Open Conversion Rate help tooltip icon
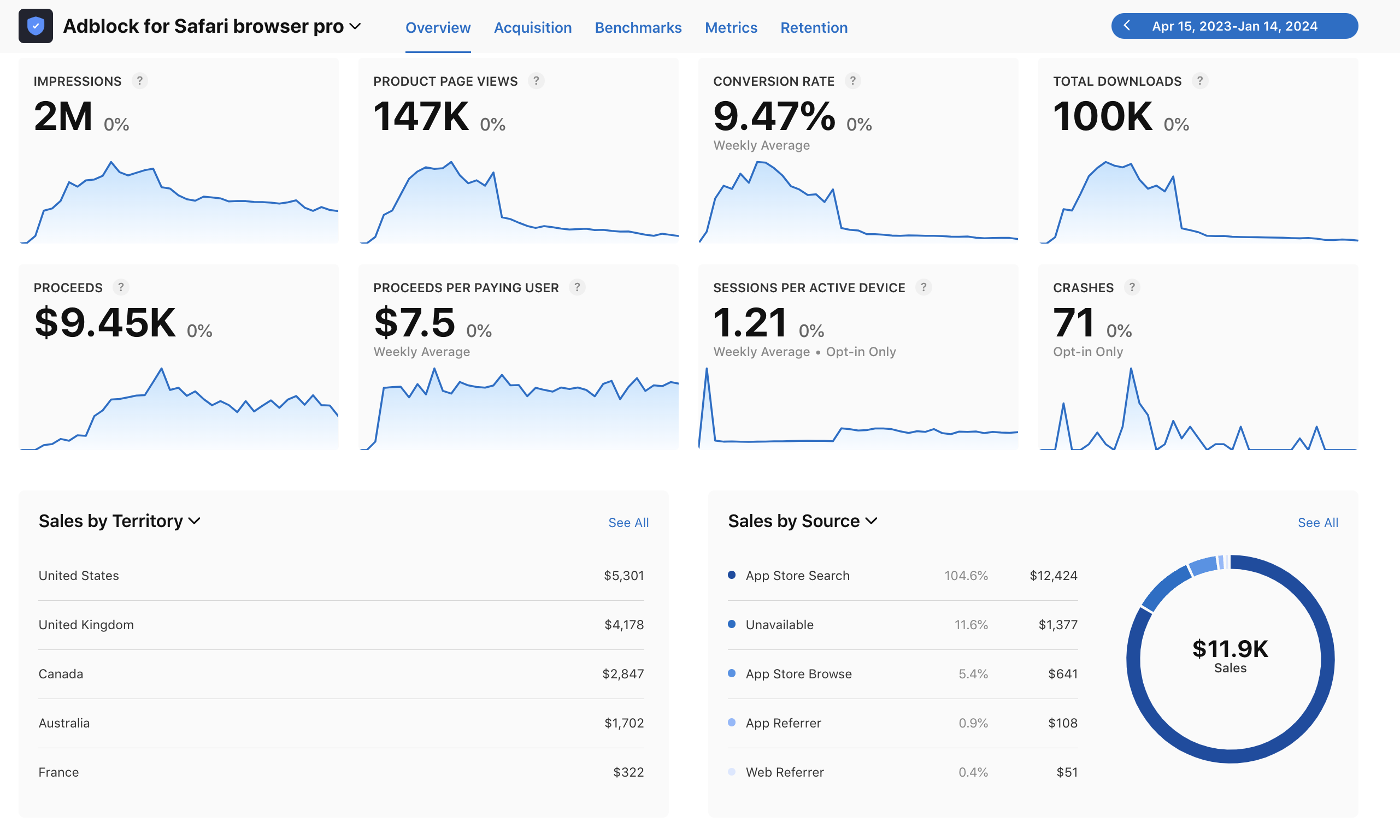Image resolution: width=1400 pixels, height=840 pixels. pyautogui.click(x=852, y=81)
